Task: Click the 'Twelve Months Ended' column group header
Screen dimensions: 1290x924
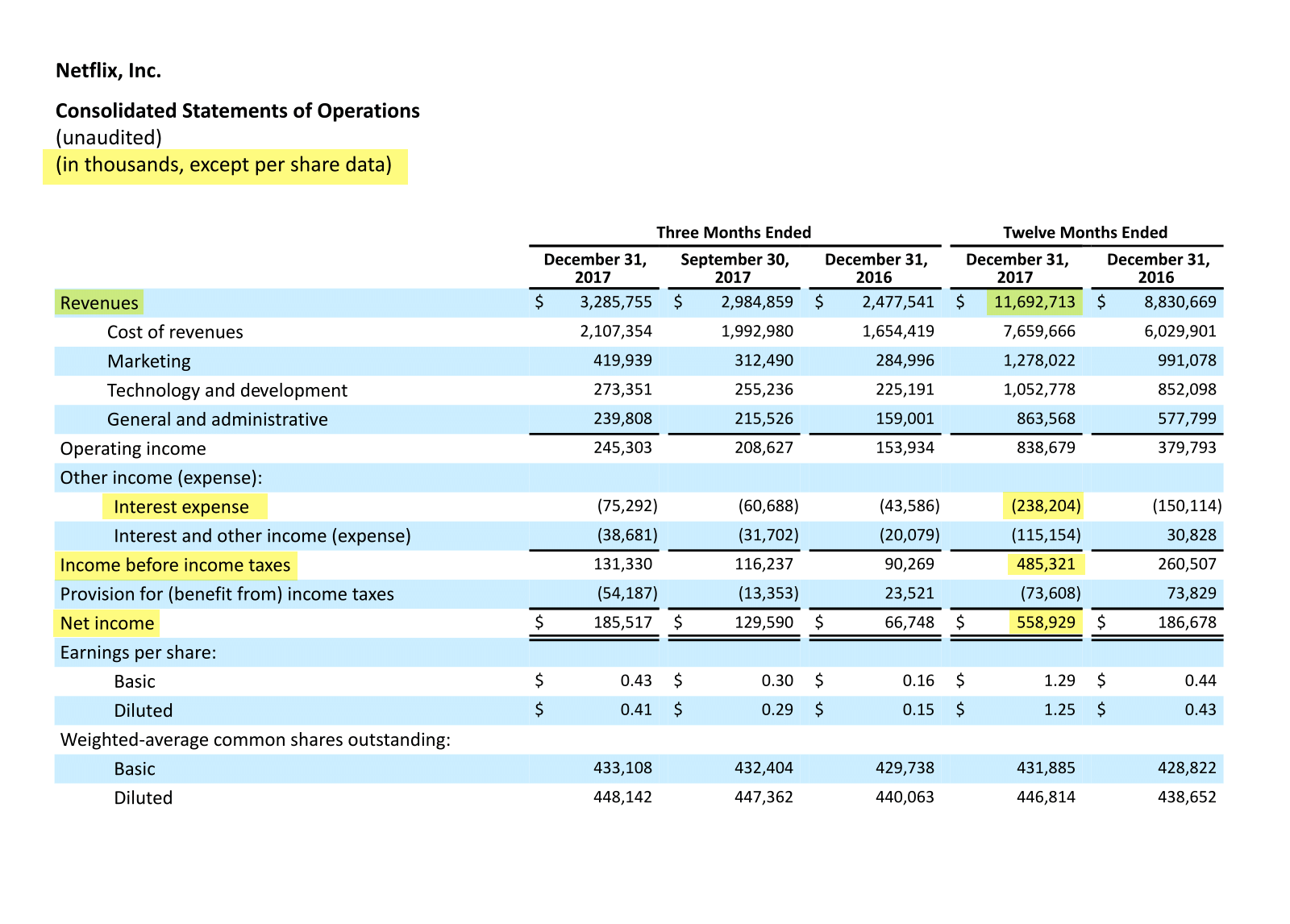Action: pos(1085,233)
